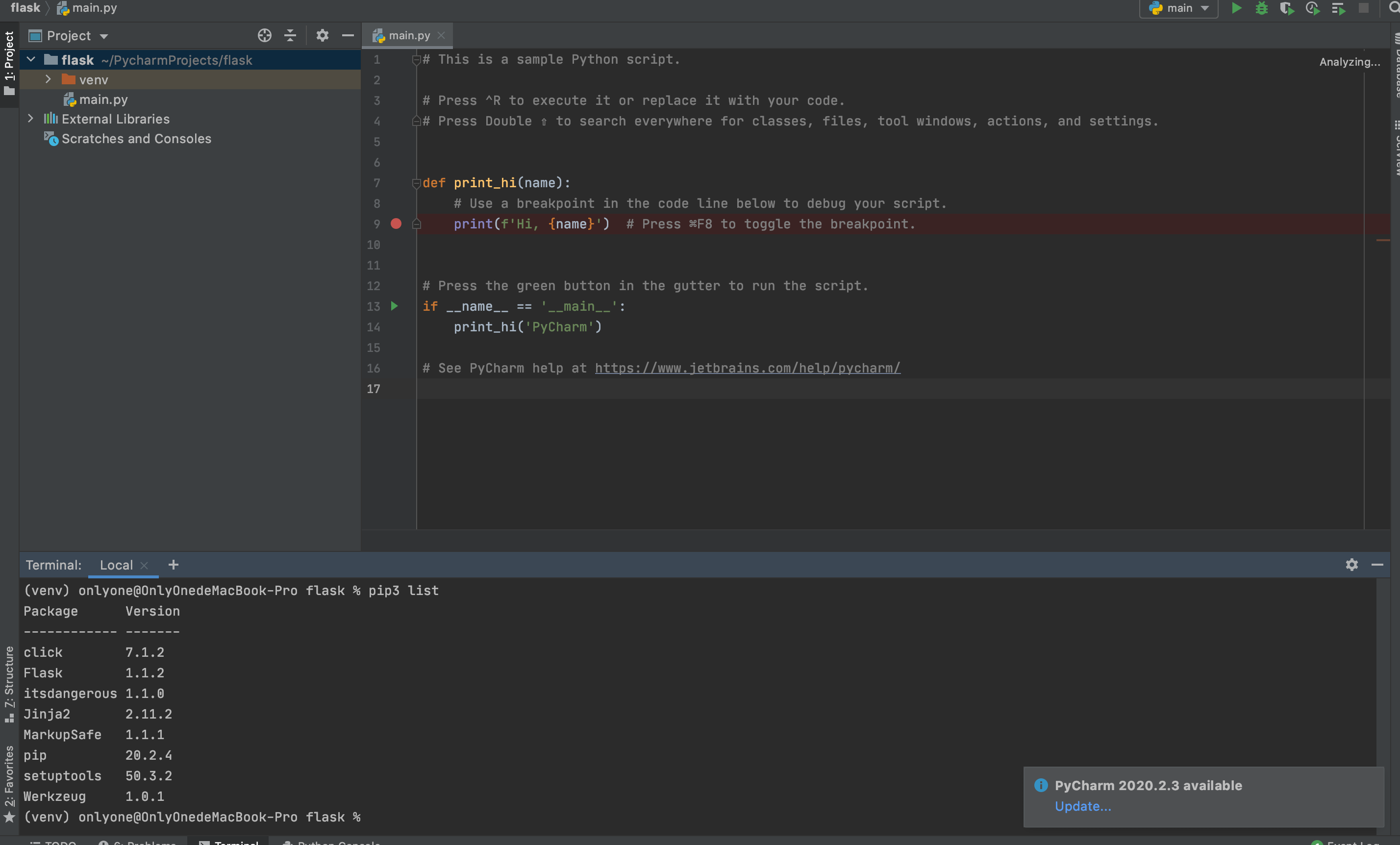Image resolution: width=1400 pixels, height=845 pixels.
Task: Toggle breakpoint on line 9
Action: pyautogui.click(x=396, y=224)
